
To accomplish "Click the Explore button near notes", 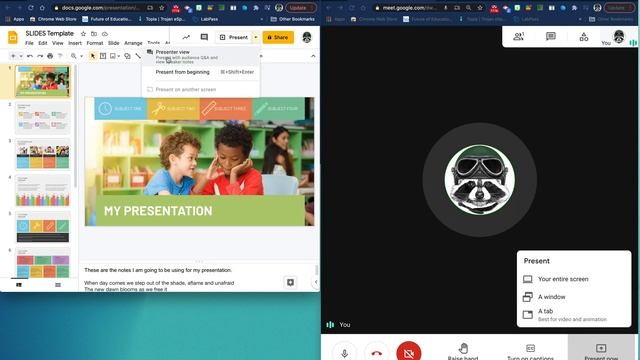I will (290, 282).
